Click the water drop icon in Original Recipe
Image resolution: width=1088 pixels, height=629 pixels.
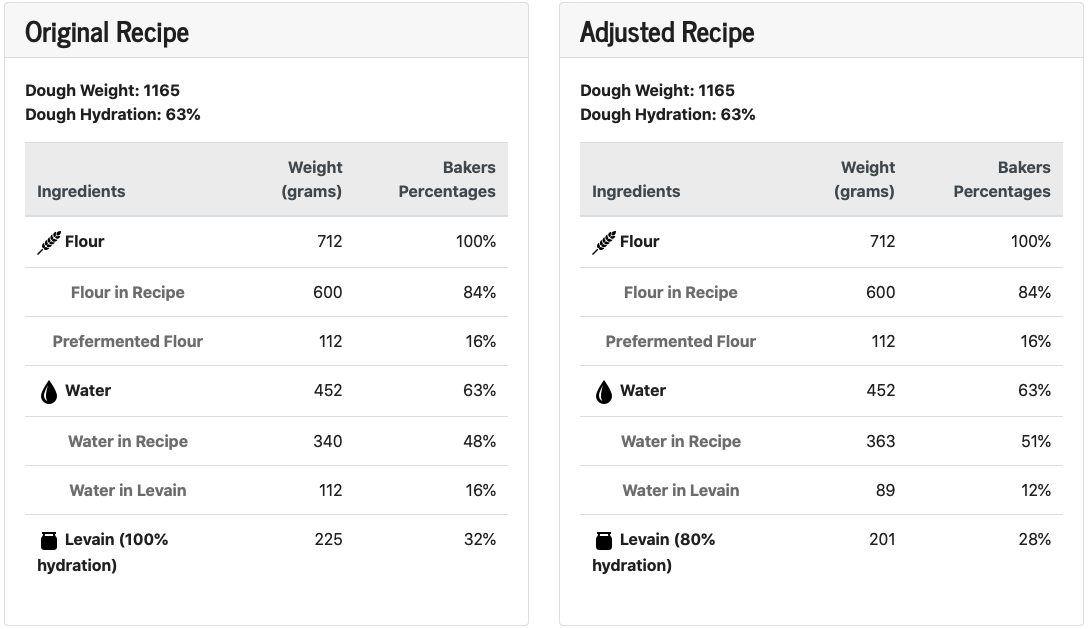(49, 392)
